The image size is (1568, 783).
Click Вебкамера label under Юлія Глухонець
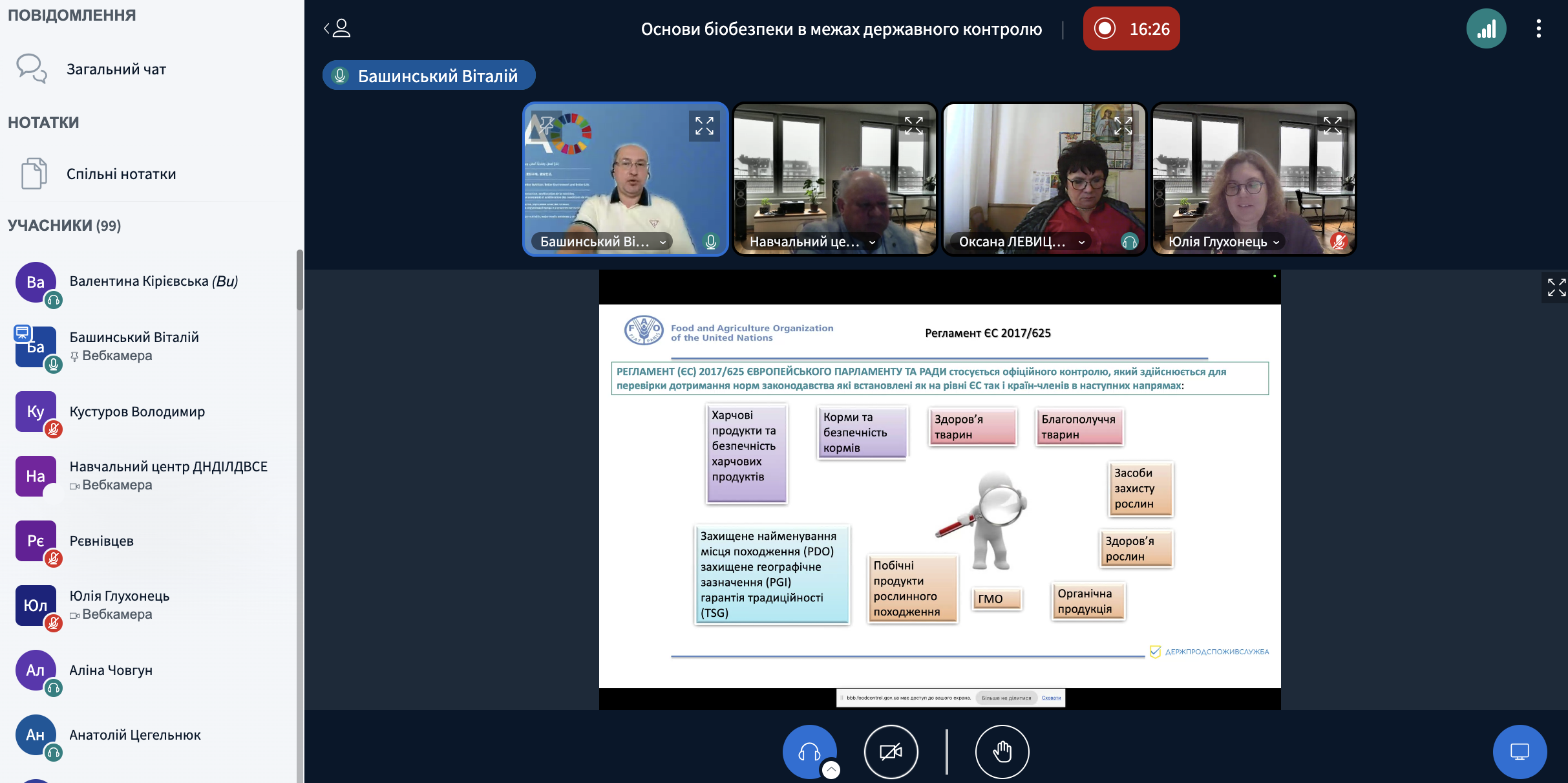(117, 614)
